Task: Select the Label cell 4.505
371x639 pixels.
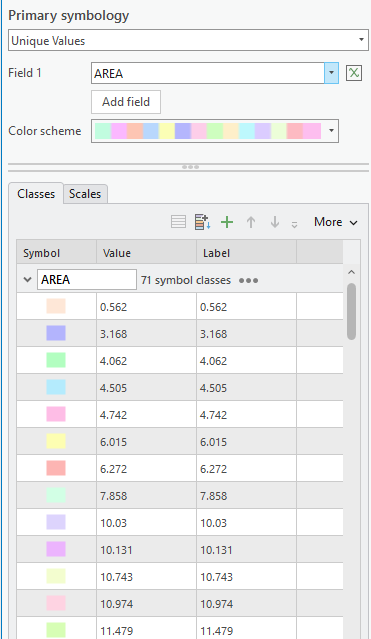Action: pyautogui.click(x=246, y=387)
